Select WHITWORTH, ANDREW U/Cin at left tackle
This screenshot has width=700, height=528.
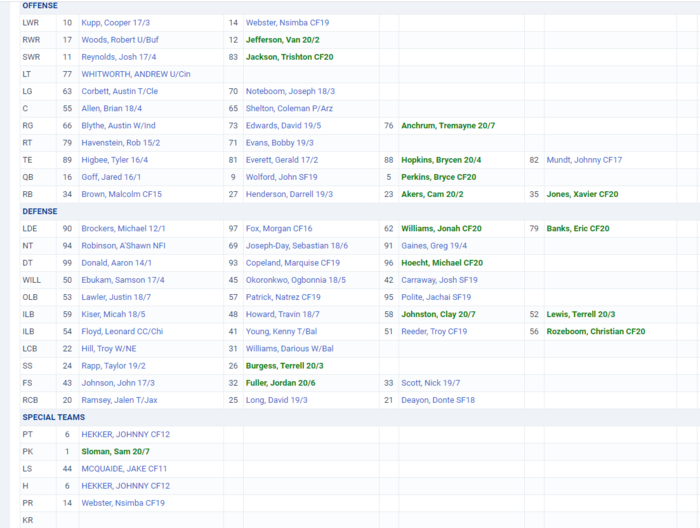[x=135, y=74]
